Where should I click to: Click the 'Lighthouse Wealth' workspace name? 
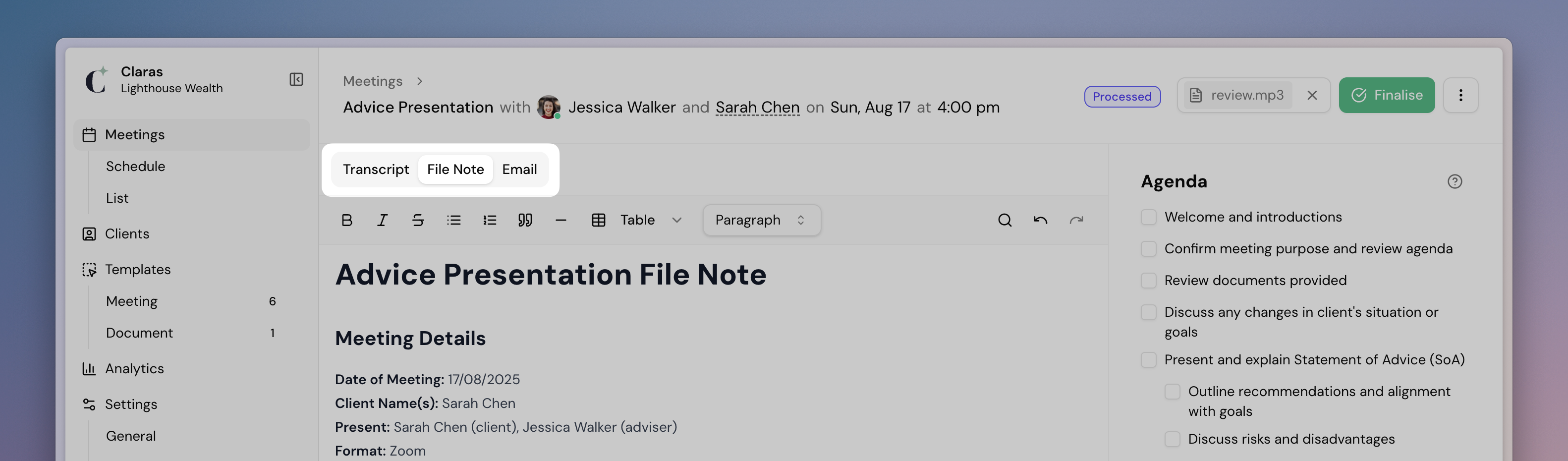click(x=171, y=88)
